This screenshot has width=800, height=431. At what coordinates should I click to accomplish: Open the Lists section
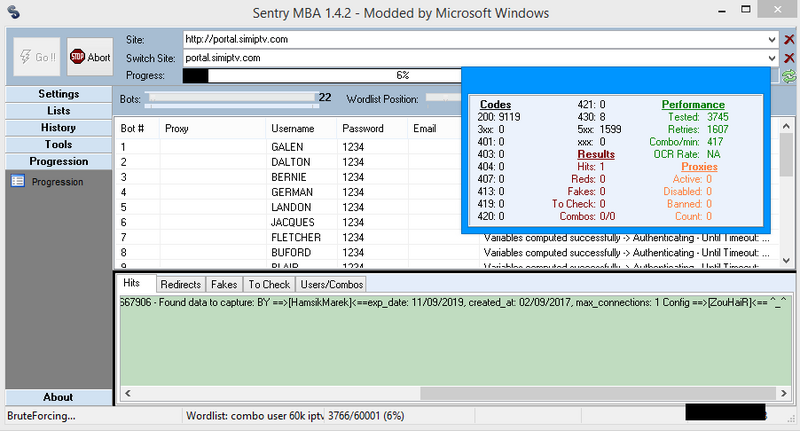59,111
